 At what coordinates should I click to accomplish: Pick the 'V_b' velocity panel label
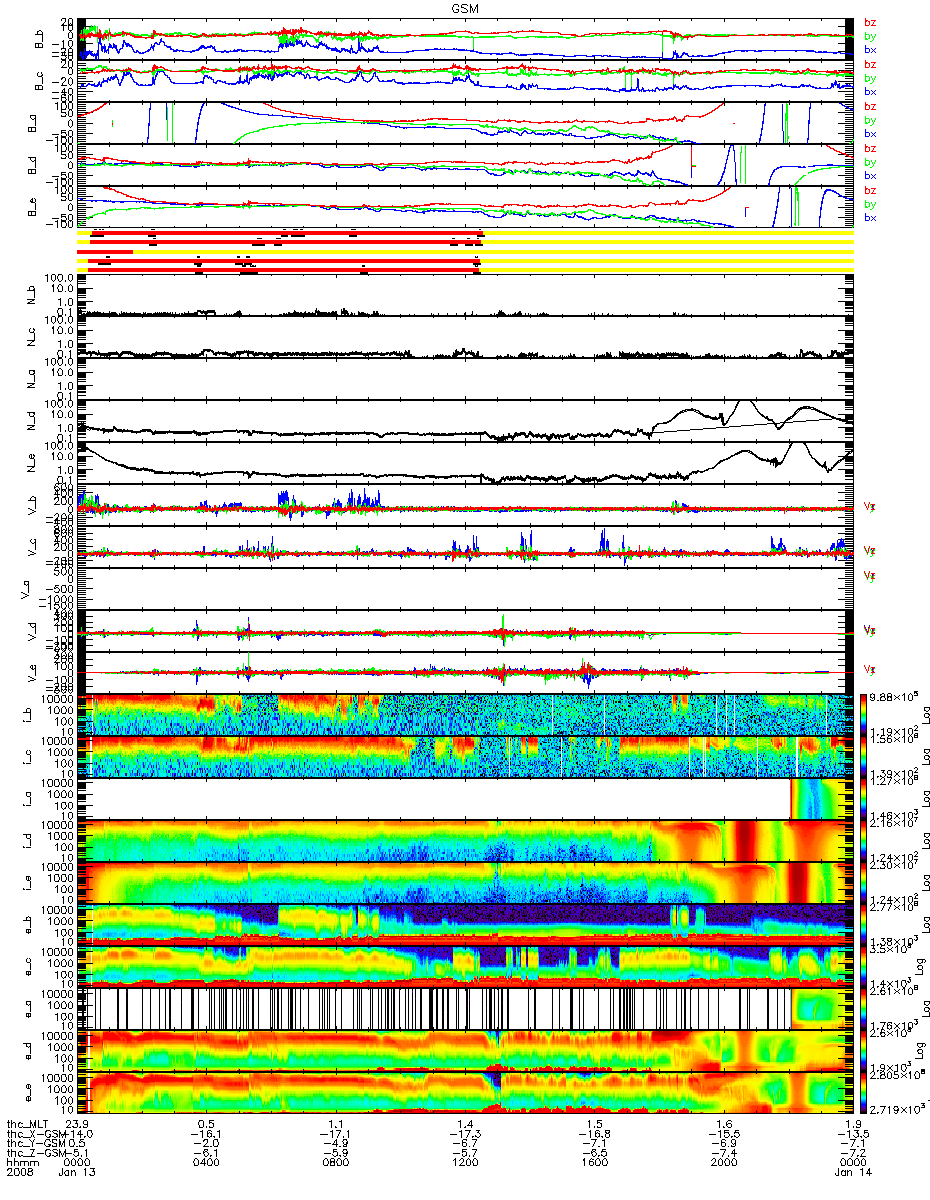coord(30,506)
